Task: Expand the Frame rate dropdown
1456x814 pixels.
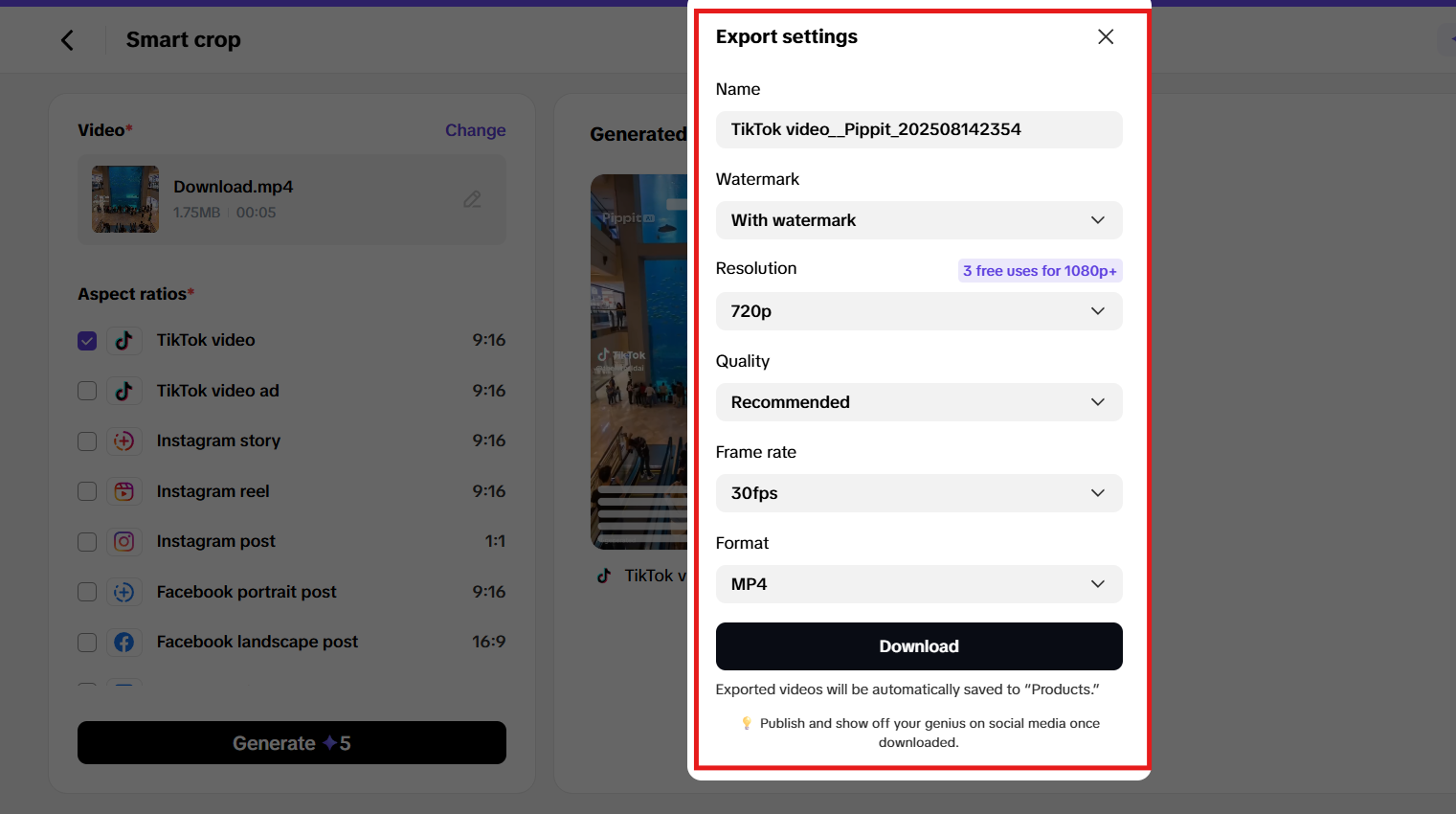Action: tap(918, 493)
